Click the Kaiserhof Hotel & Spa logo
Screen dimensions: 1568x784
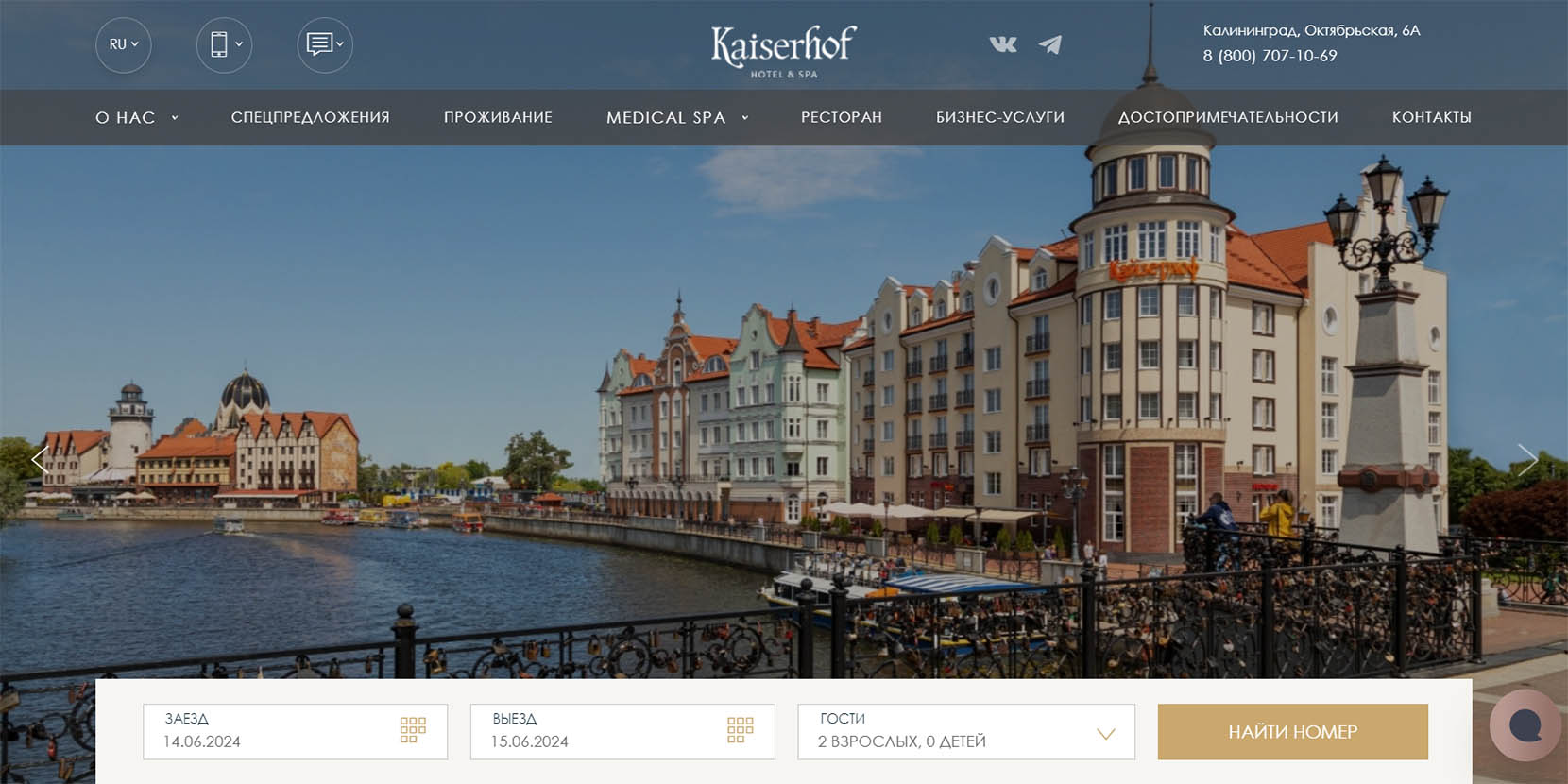pos(783,50)
